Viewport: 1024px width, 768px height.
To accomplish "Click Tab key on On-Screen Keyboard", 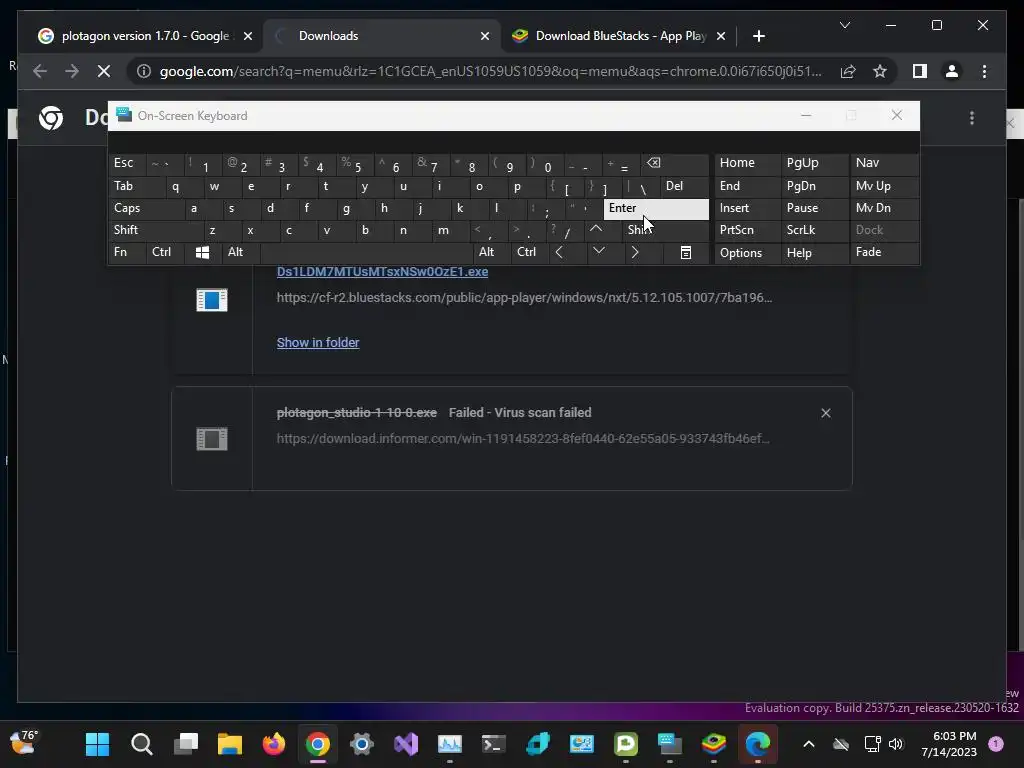I will click(x=136, y=186).
